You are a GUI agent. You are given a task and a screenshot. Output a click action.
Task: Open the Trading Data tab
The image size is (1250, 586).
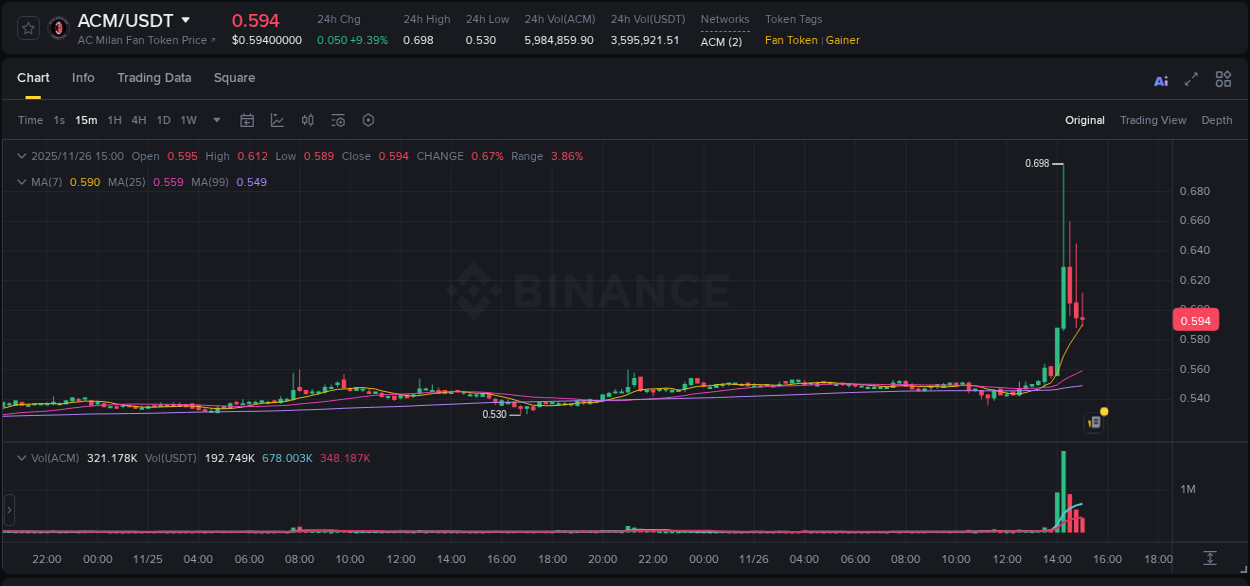click(x=154, y=78)
